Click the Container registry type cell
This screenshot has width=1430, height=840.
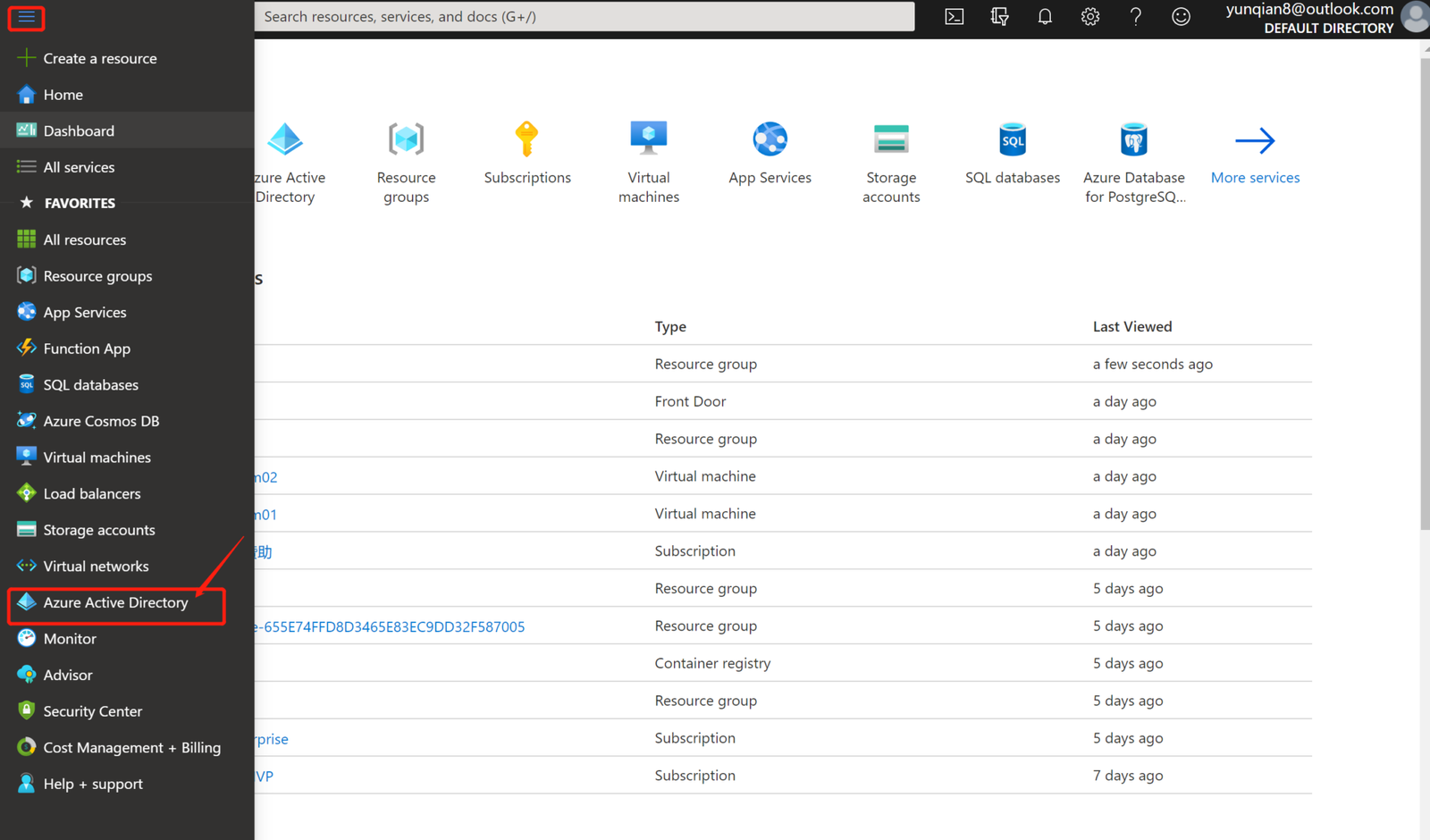[712, 663]
